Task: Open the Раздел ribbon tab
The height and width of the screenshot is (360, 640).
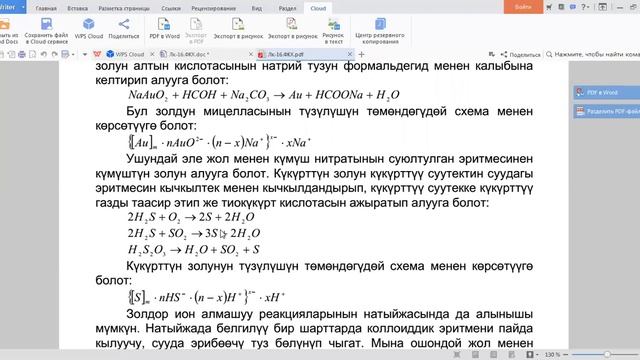Action: coord(287,8)
